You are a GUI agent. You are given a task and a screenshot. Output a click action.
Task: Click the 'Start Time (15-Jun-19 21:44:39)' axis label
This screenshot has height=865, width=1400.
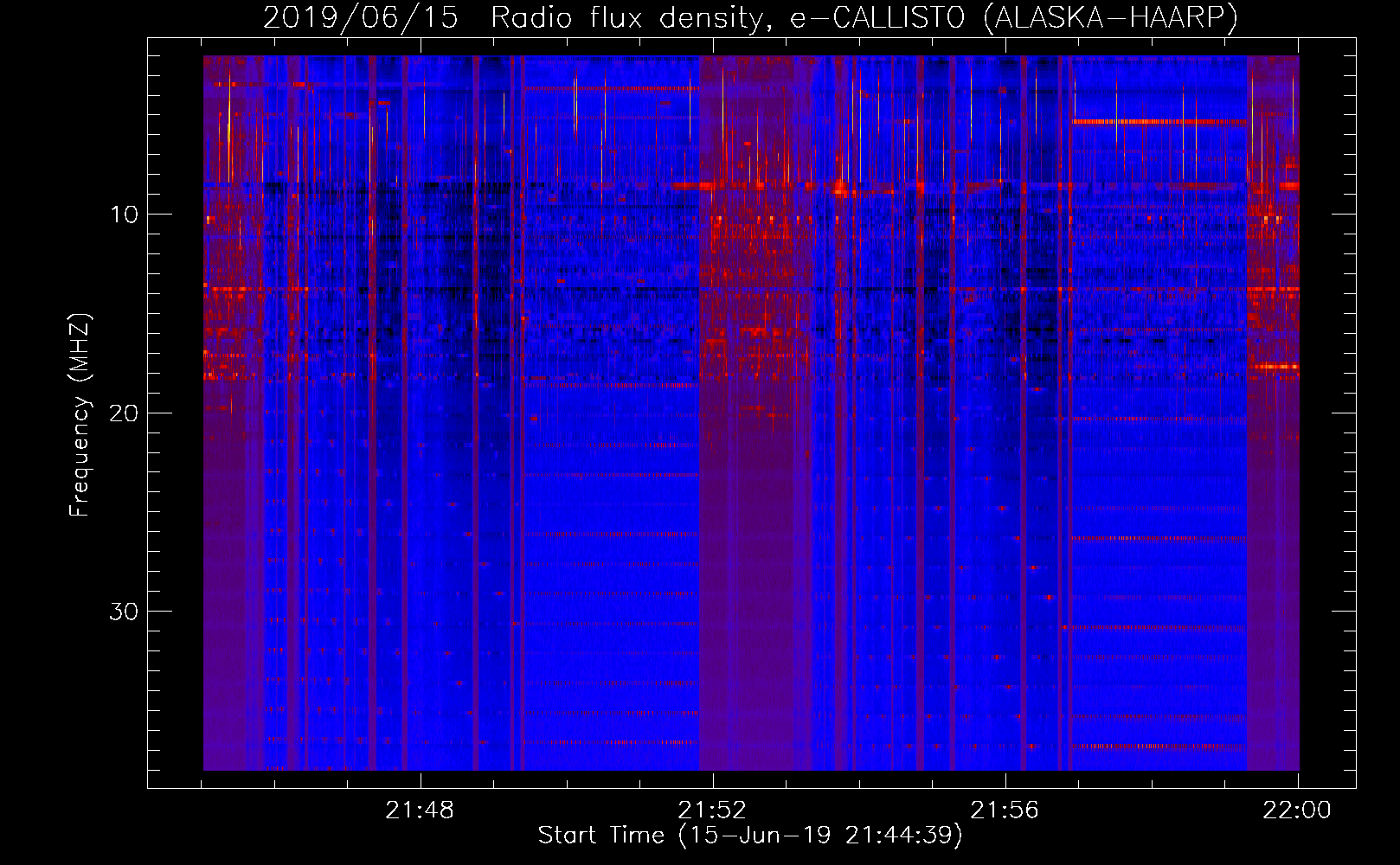[x=750, y=836]
